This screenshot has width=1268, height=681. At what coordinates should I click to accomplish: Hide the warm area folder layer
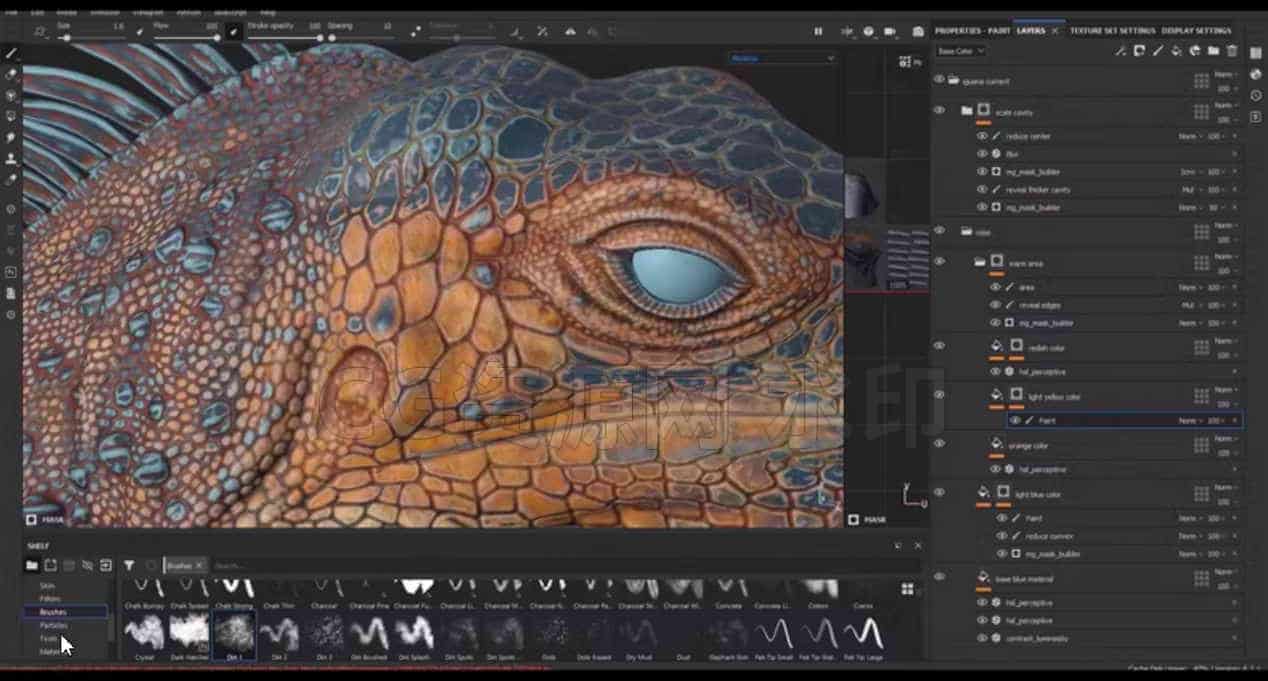click(939, 261)
